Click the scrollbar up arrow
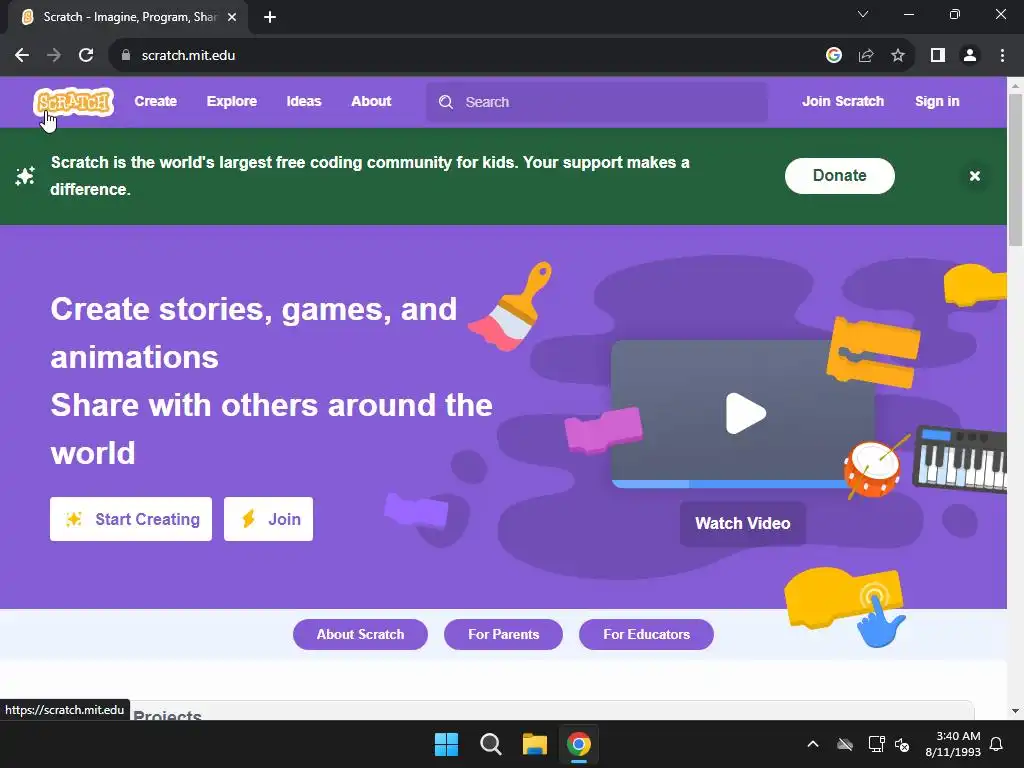This screenshot has width=1024, height=768. pos(1015,85)
